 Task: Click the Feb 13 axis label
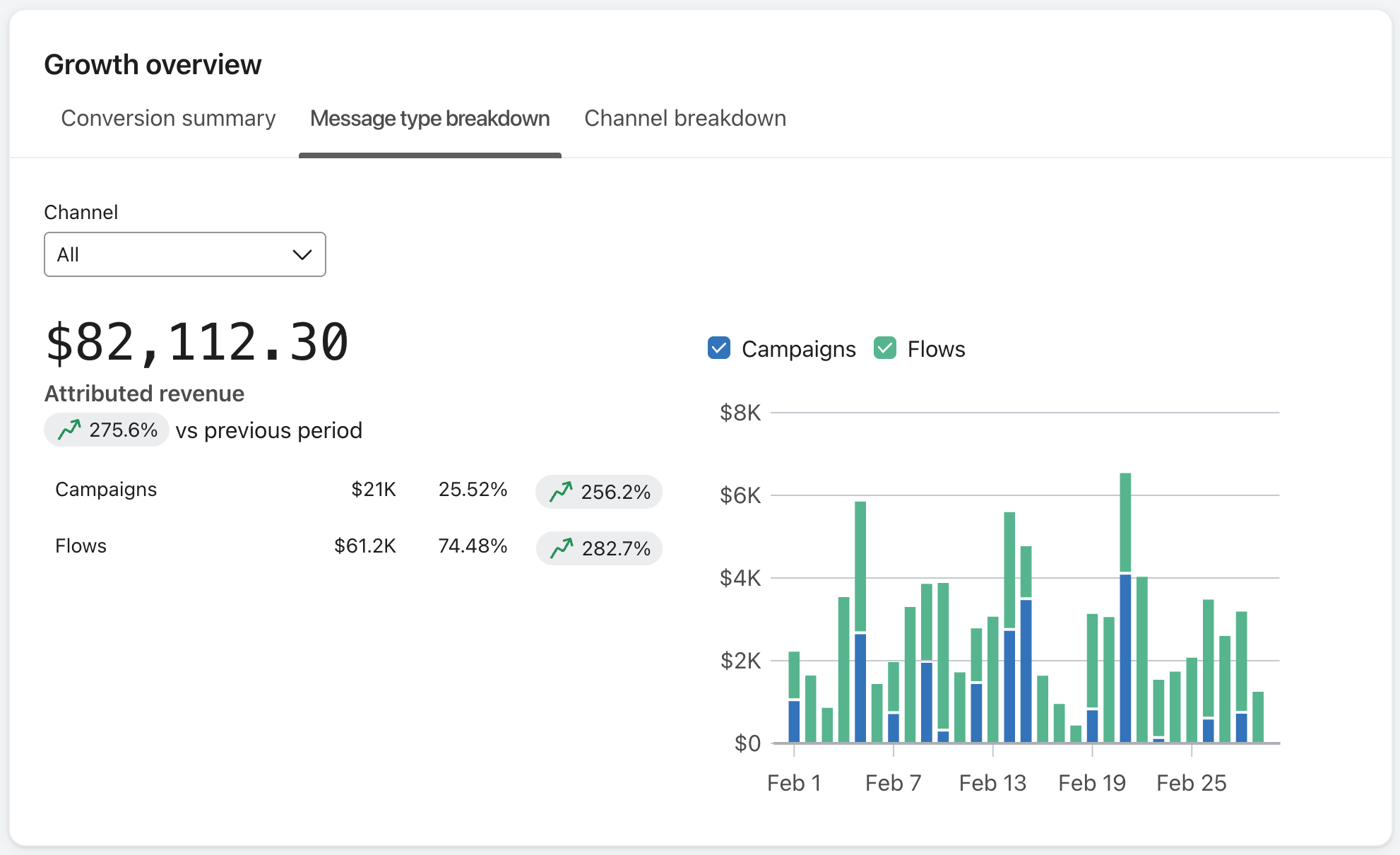[x=992, y=783]
